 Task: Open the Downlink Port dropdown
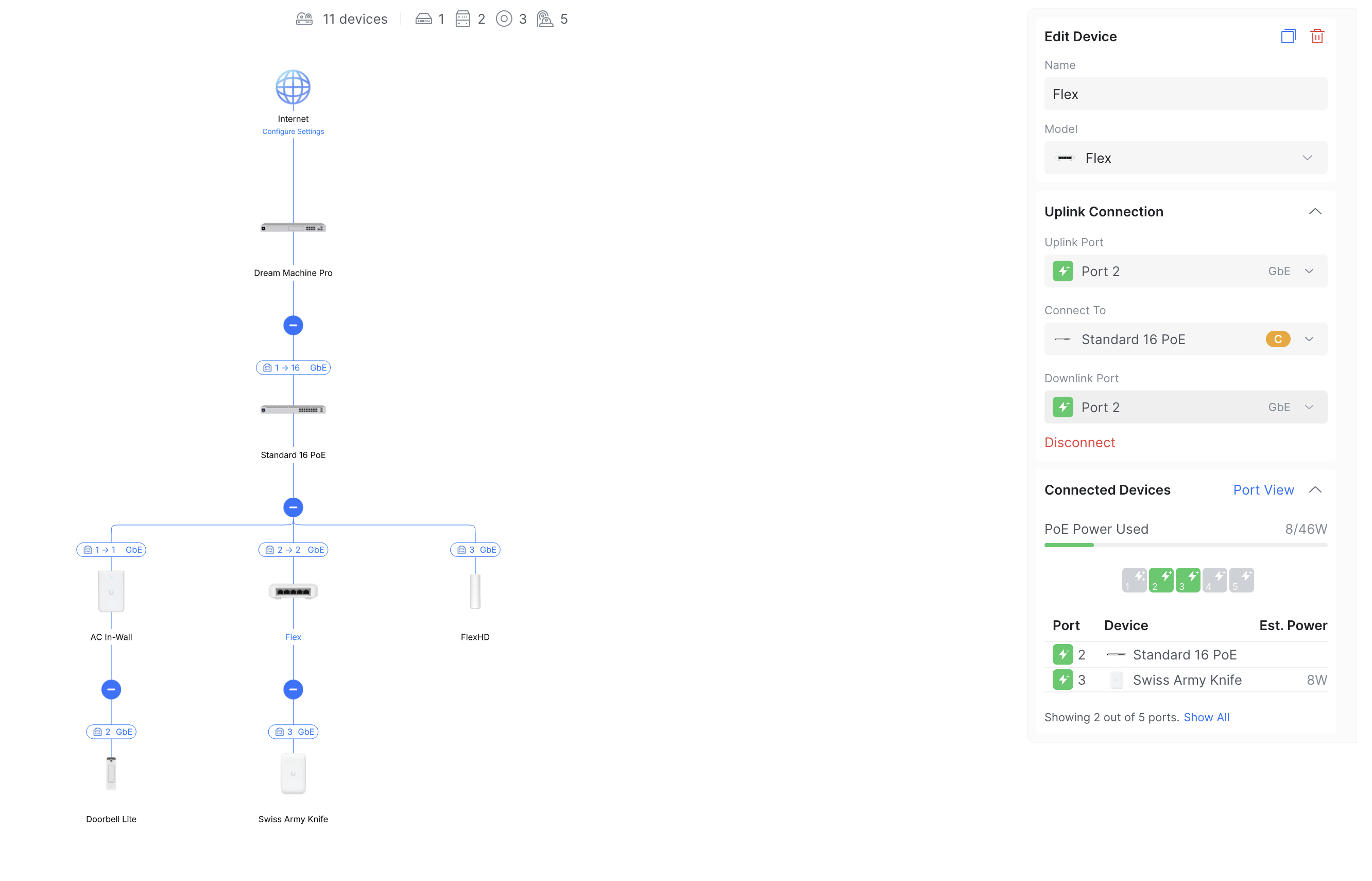pyautogui.click(x=1185, y=408)
